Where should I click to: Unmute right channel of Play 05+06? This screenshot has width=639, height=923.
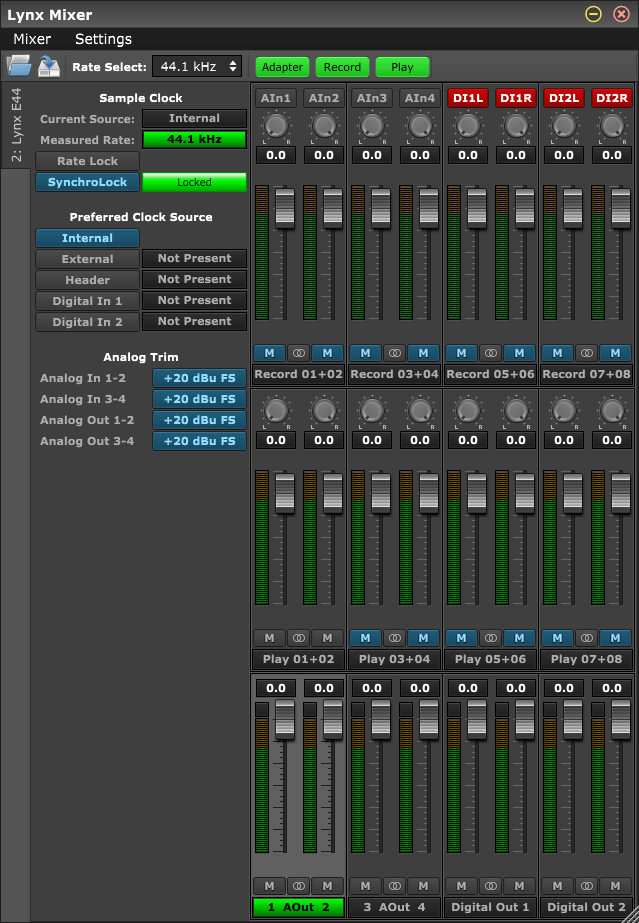[x=519, y=638]
